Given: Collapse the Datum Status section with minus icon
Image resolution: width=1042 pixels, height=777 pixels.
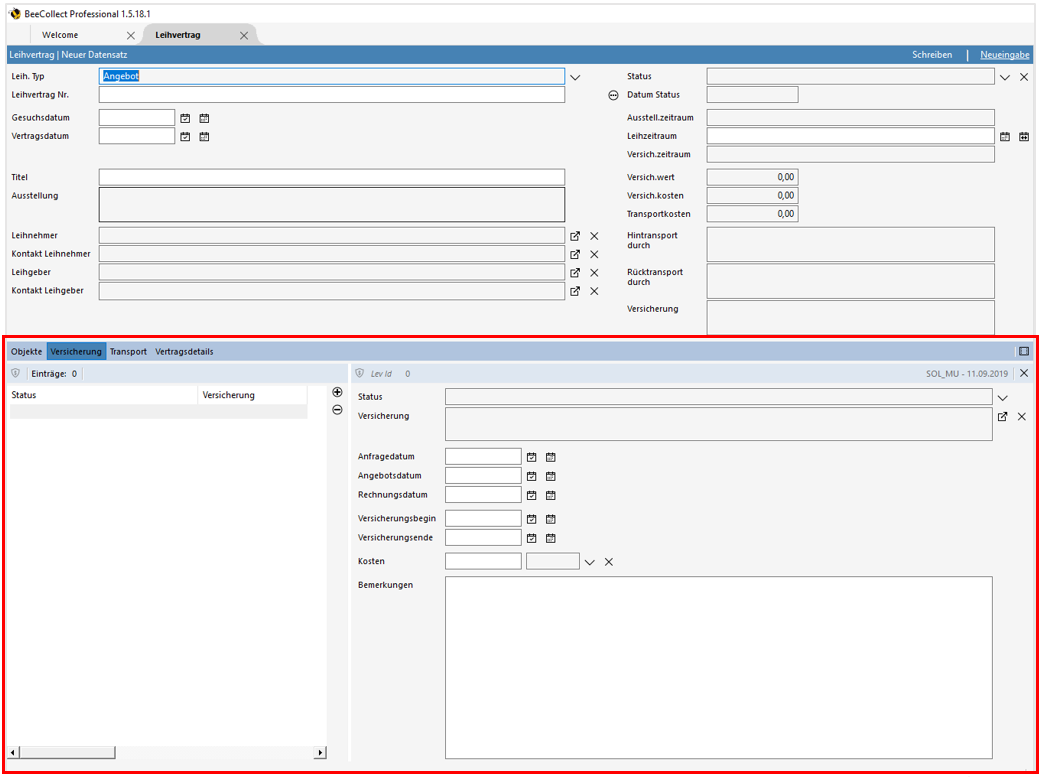Looking at the screenshot, I should click(x=613, y=95).
